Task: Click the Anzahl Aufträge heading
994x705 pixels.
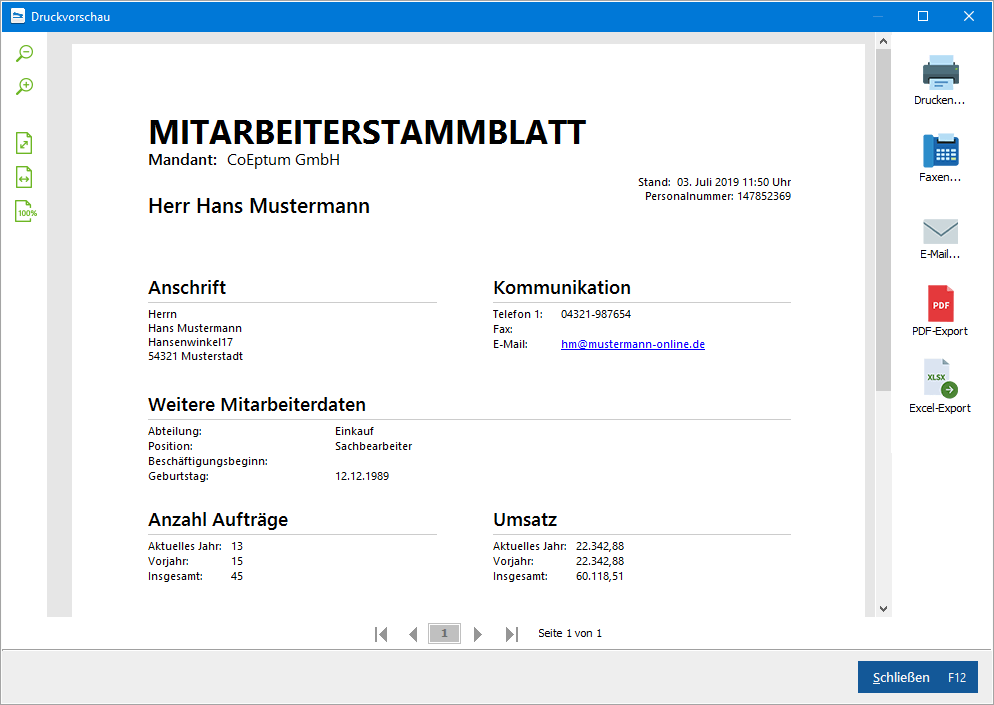Action: (x=218, y=520)
